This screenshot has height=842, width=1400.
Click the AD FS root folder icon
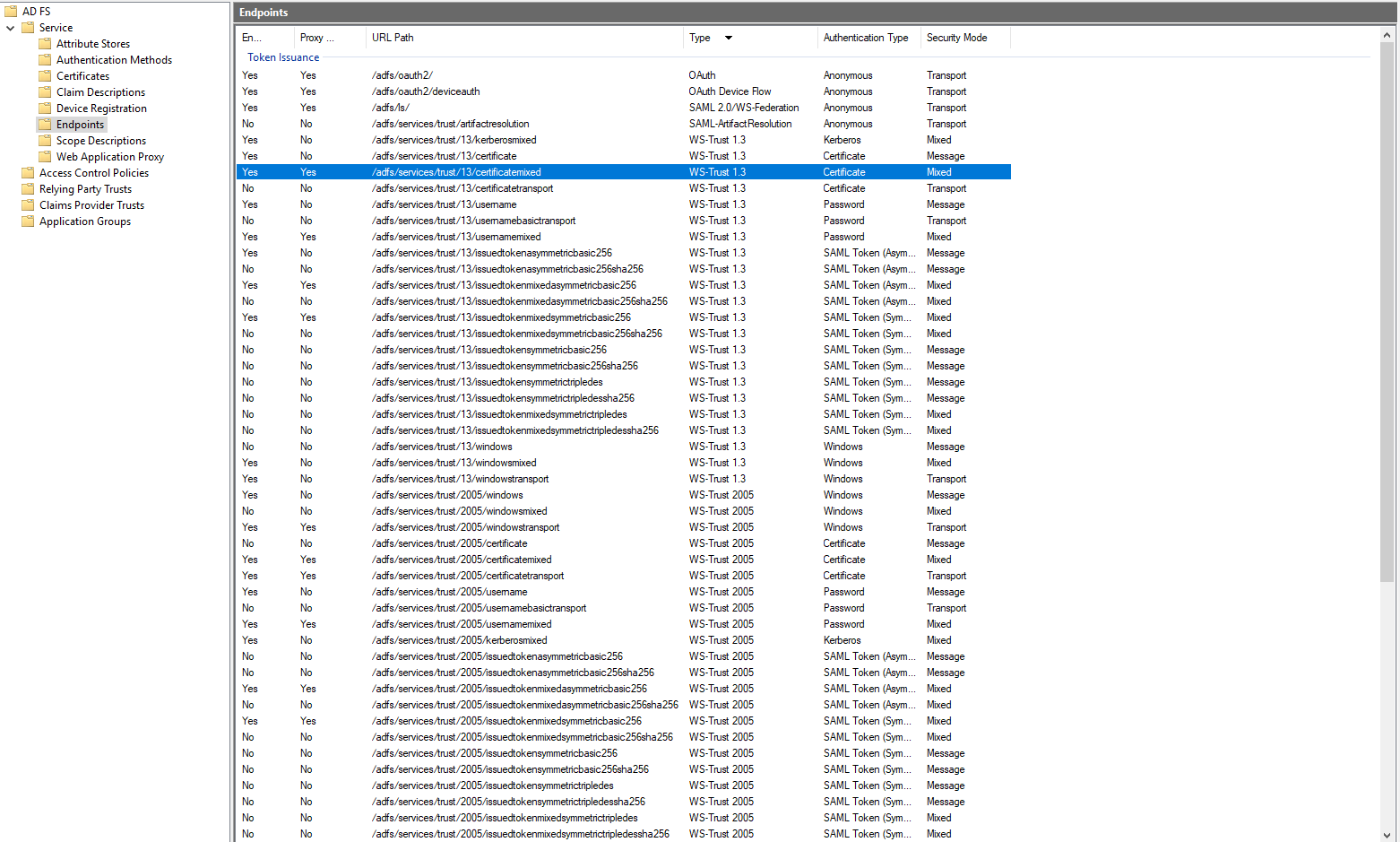pyautogui.click(x=11, y=12)
